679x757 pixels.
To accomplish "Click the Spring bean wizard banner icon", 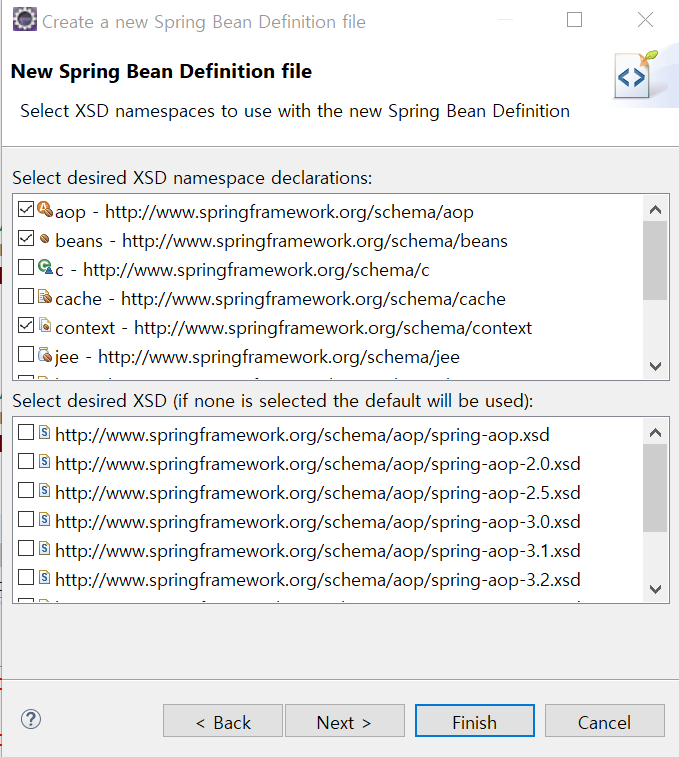I will pos(637,75).
